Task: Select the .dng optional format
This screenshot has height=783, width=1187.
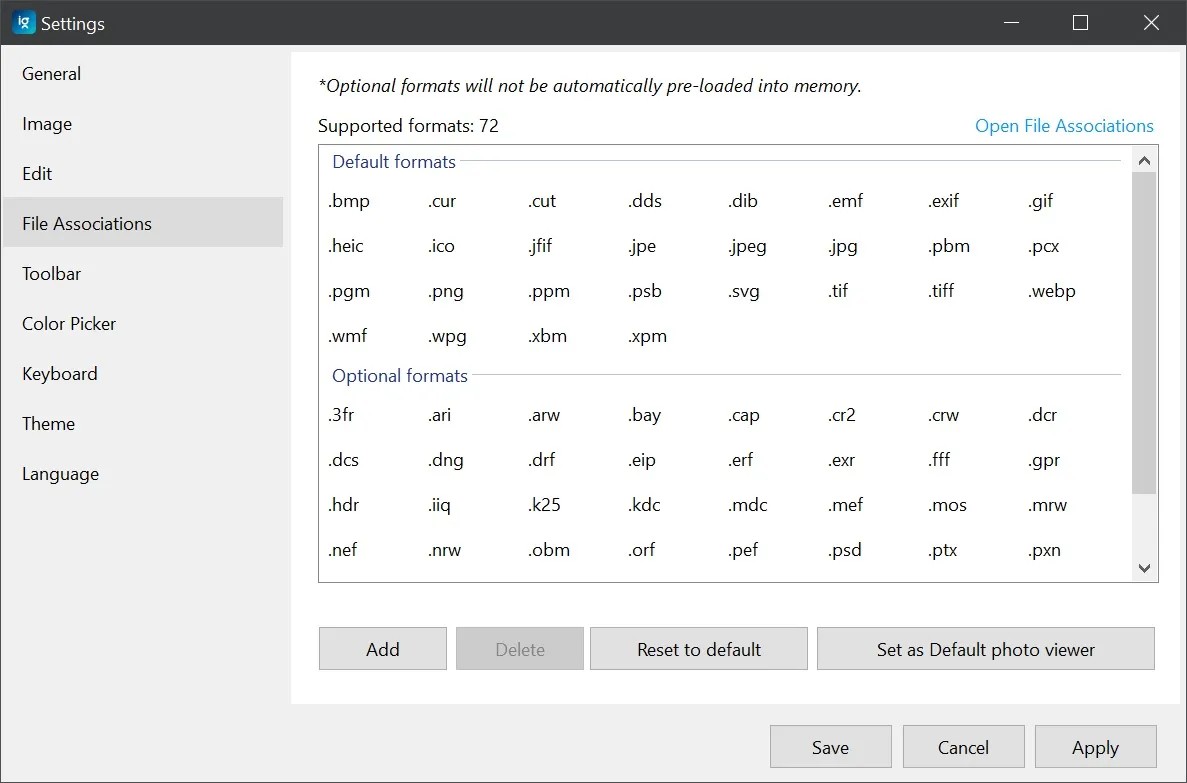Action: pos(446,460)
